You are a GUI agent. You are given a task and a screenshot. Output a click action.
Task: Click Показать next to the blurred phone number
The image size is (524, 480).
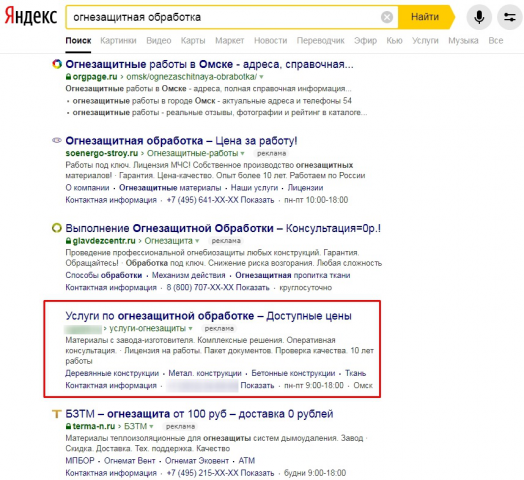click(x=257, y=385)
